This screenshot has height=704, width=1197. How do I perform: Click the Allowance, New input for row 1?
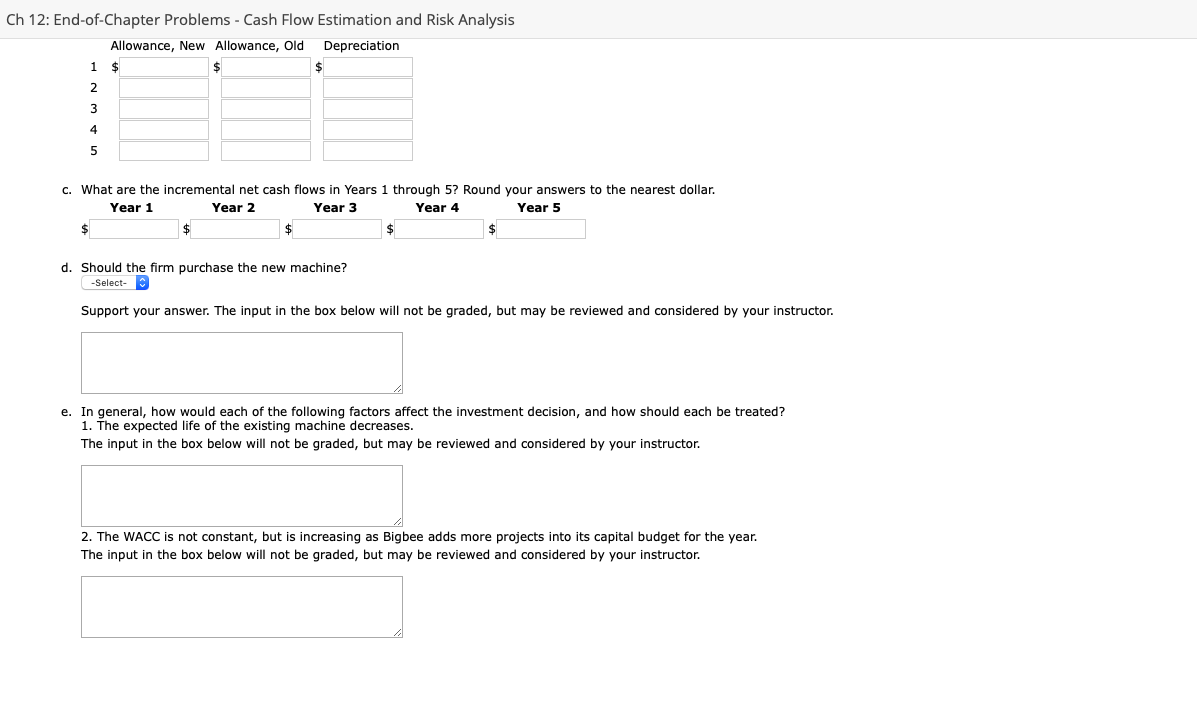click(163, 67)
